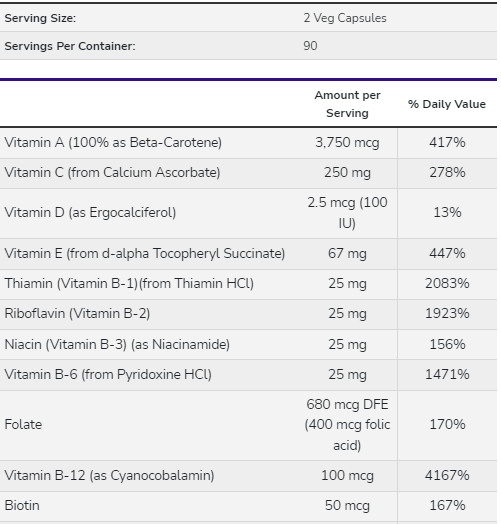Click the Vitamin D Ergocalciferol row label
This screenshot has width=501, height=524.
[90, 213]
